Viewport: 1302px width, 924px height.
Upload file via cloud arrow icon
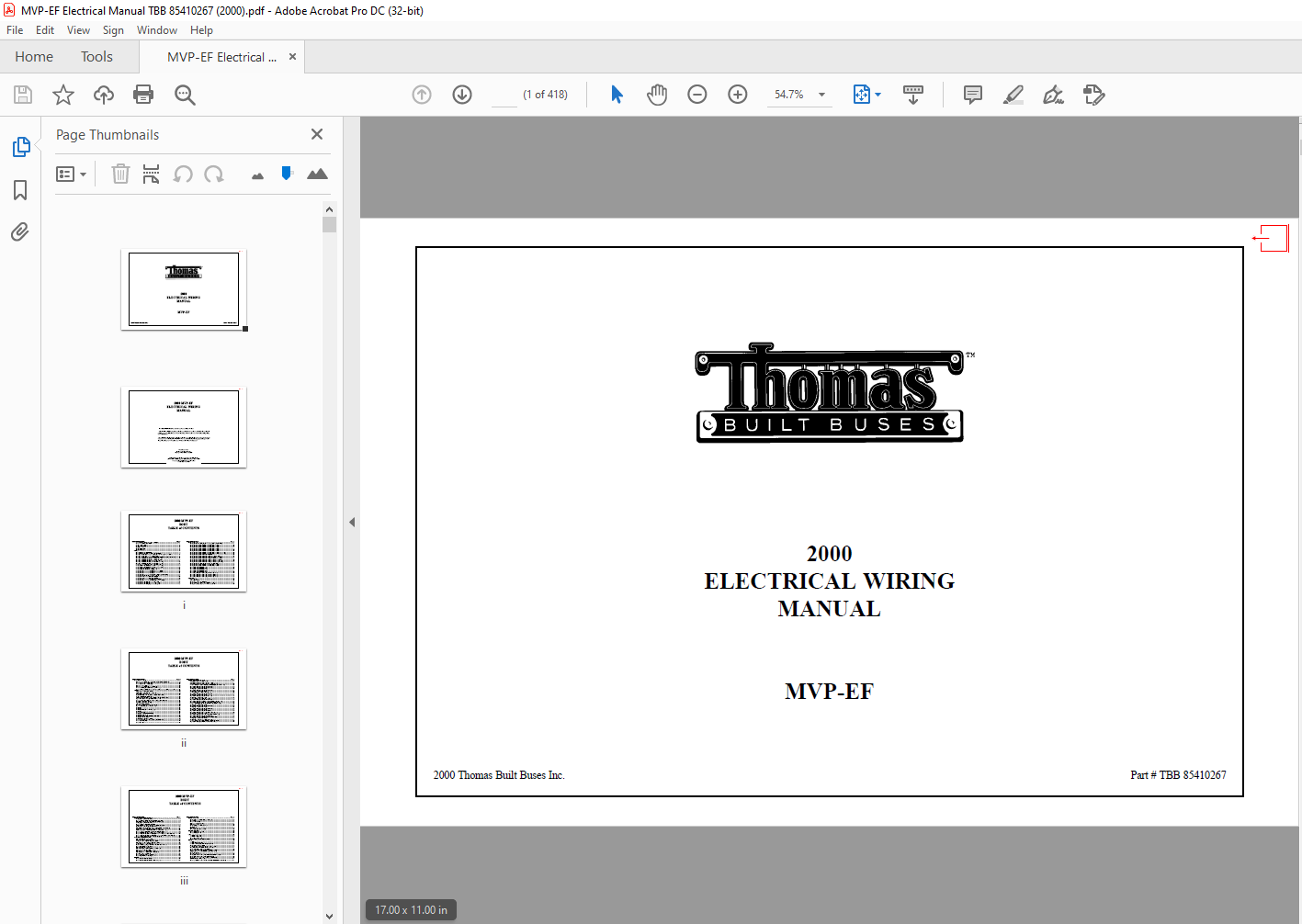(x=104, y=95)
